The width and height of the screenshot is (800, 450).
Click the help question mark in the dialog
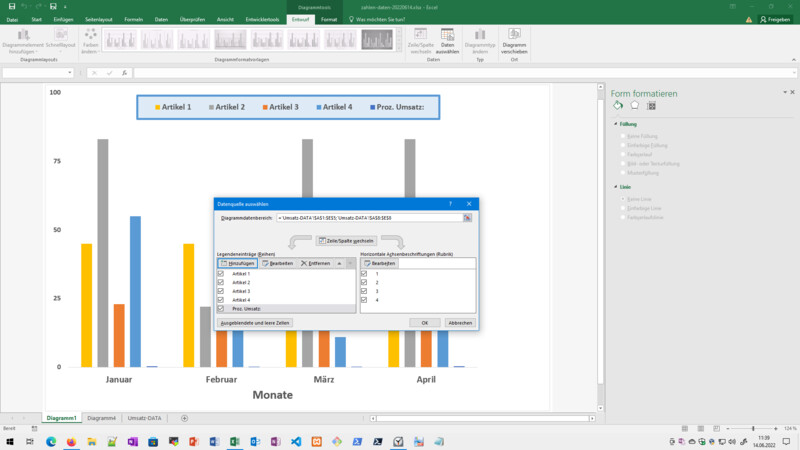450,204
